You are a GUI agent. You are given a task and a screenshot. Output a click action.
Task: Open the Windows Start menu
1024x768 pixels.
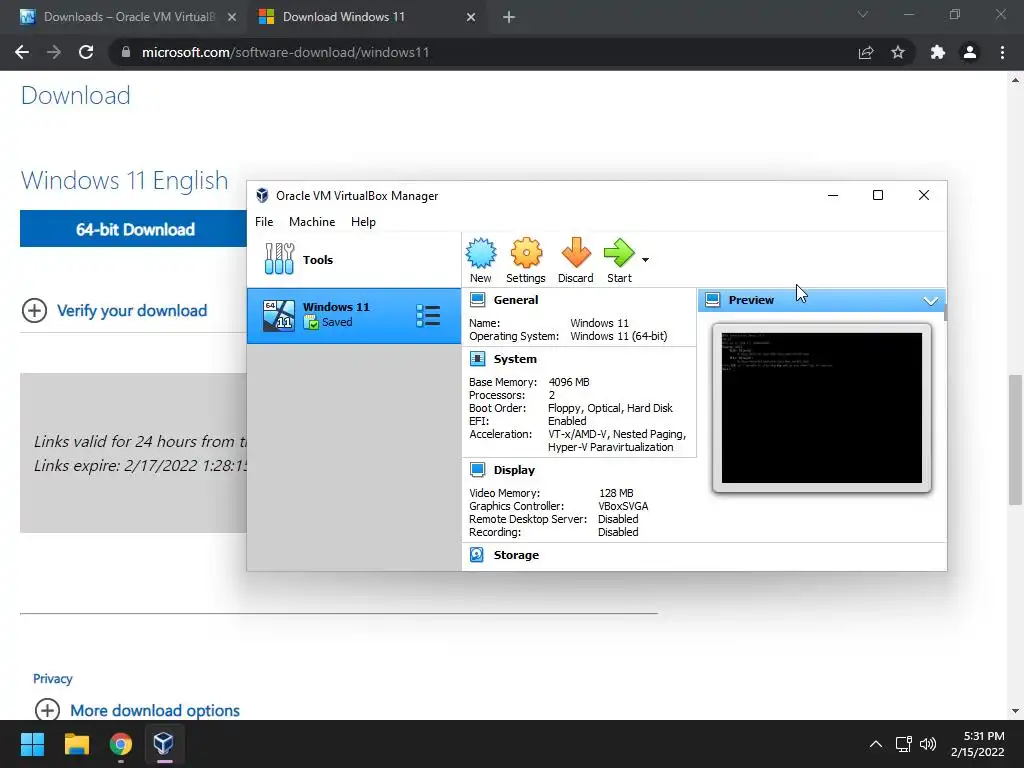tap(32, 744)
